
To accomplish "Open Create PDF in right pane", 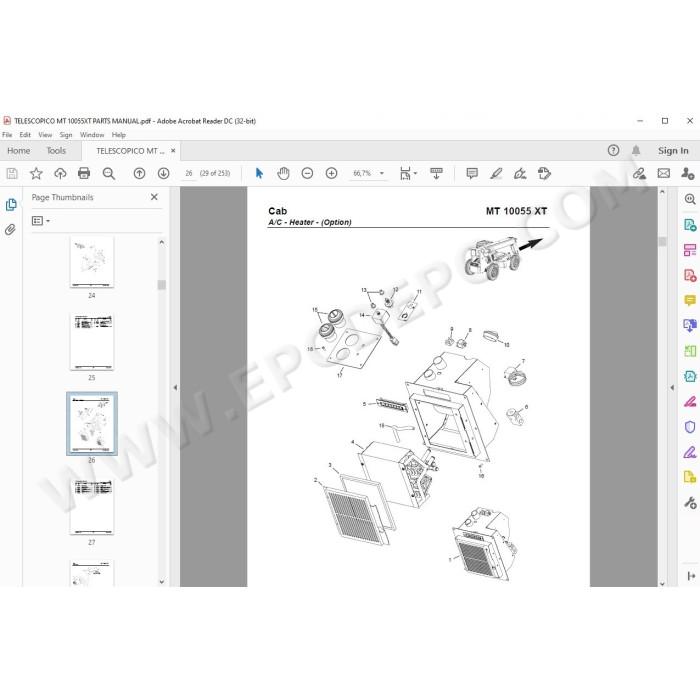I will click(690, 275).
